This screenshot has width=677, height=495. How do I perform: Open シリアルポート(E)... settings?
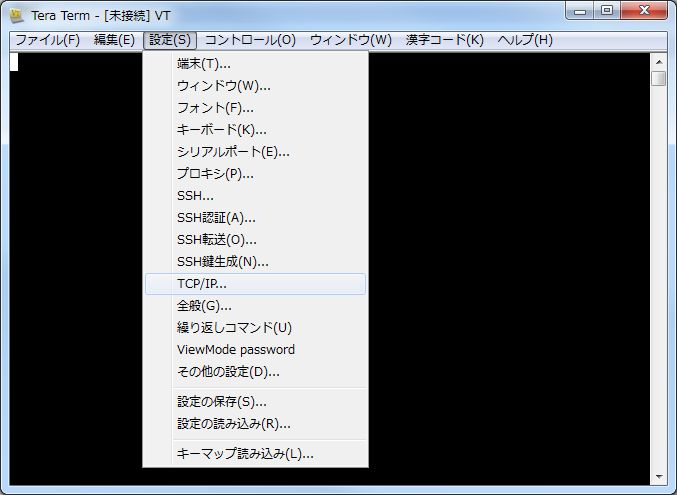pos(233,152)
